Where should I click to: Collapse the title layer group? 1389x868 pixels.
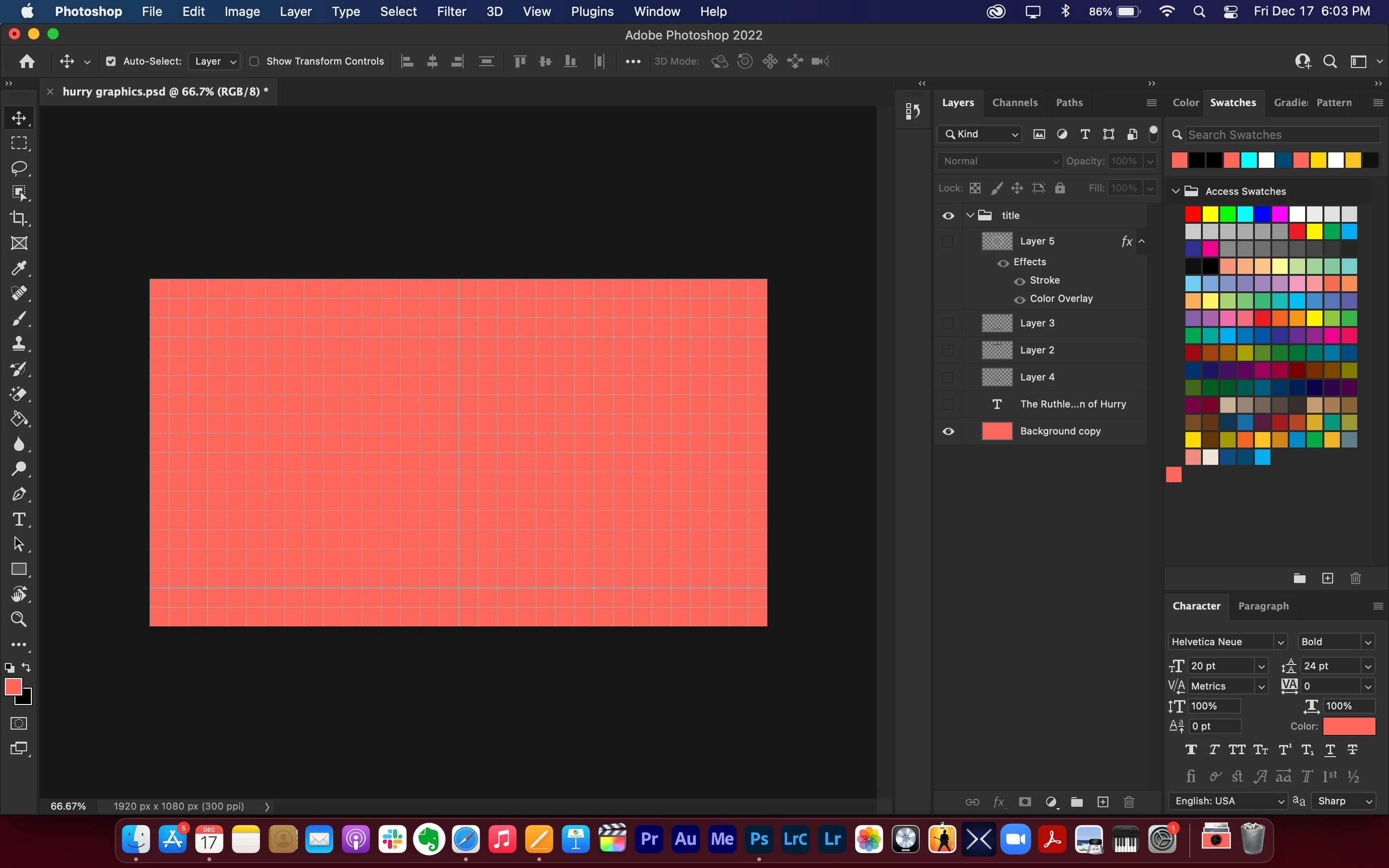(970, 215)
